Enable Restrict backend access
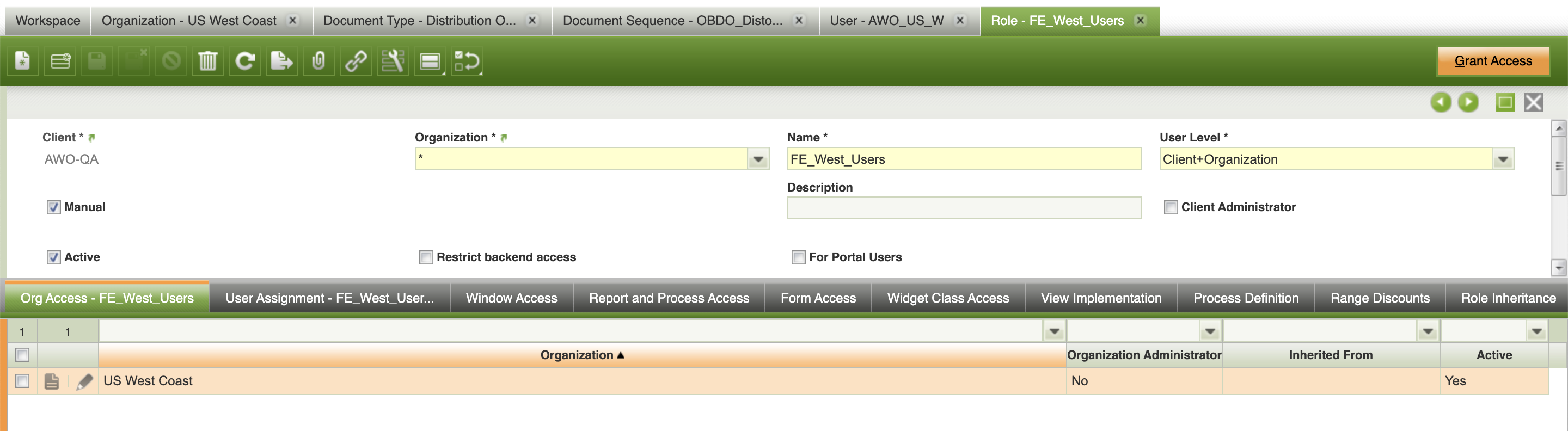 pyautogui.click(x=426, y=257)
